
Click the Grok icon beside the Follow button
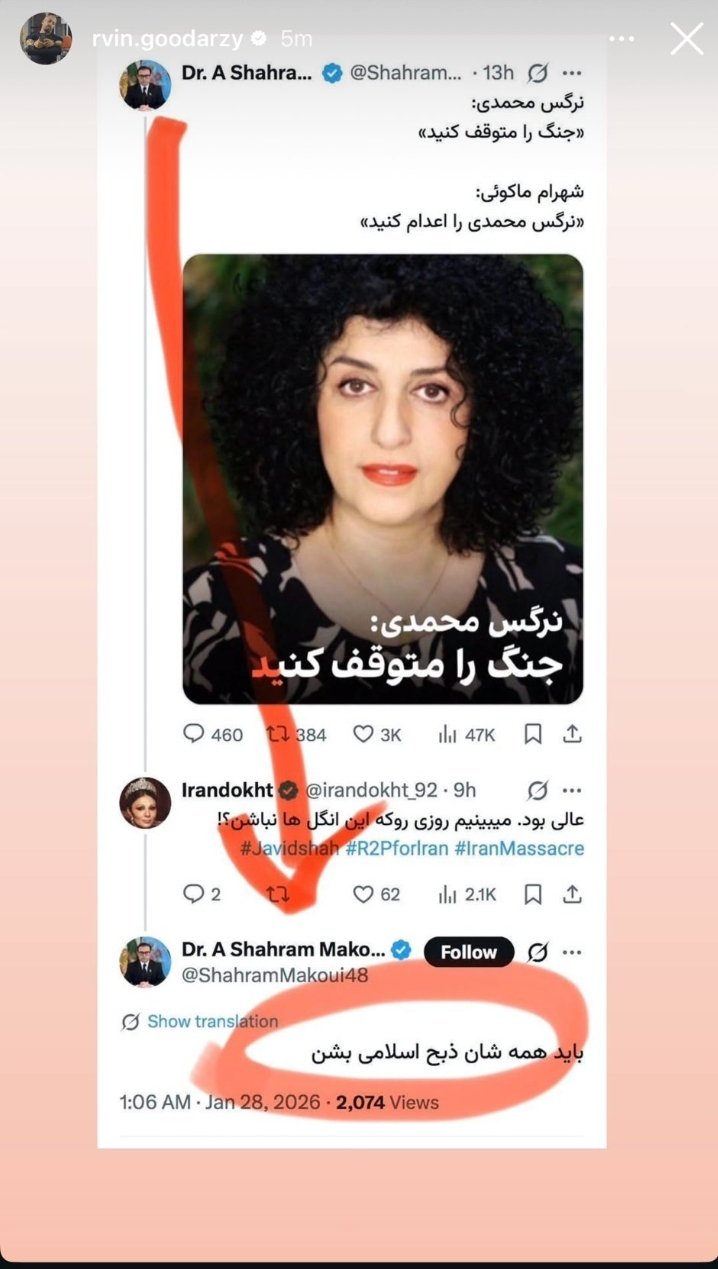[x=537, y=952]
